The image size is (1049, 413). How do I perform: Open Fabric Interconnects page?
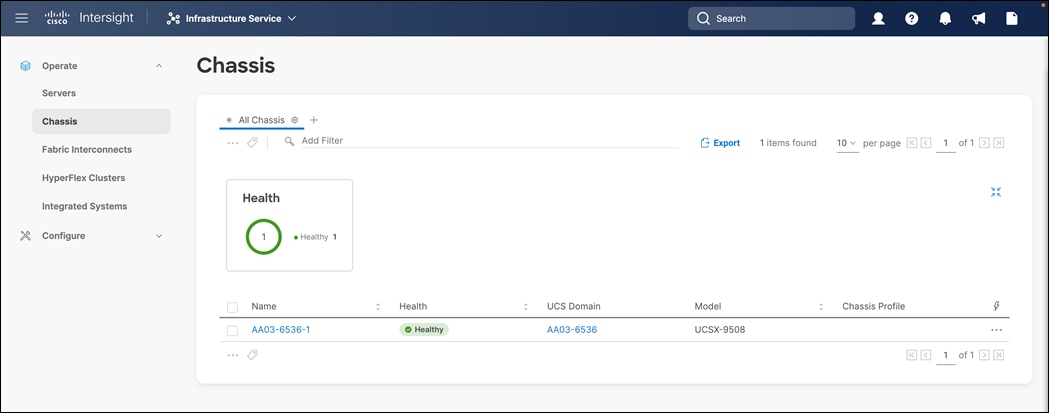pyautogui.click(x=87, y=149)
